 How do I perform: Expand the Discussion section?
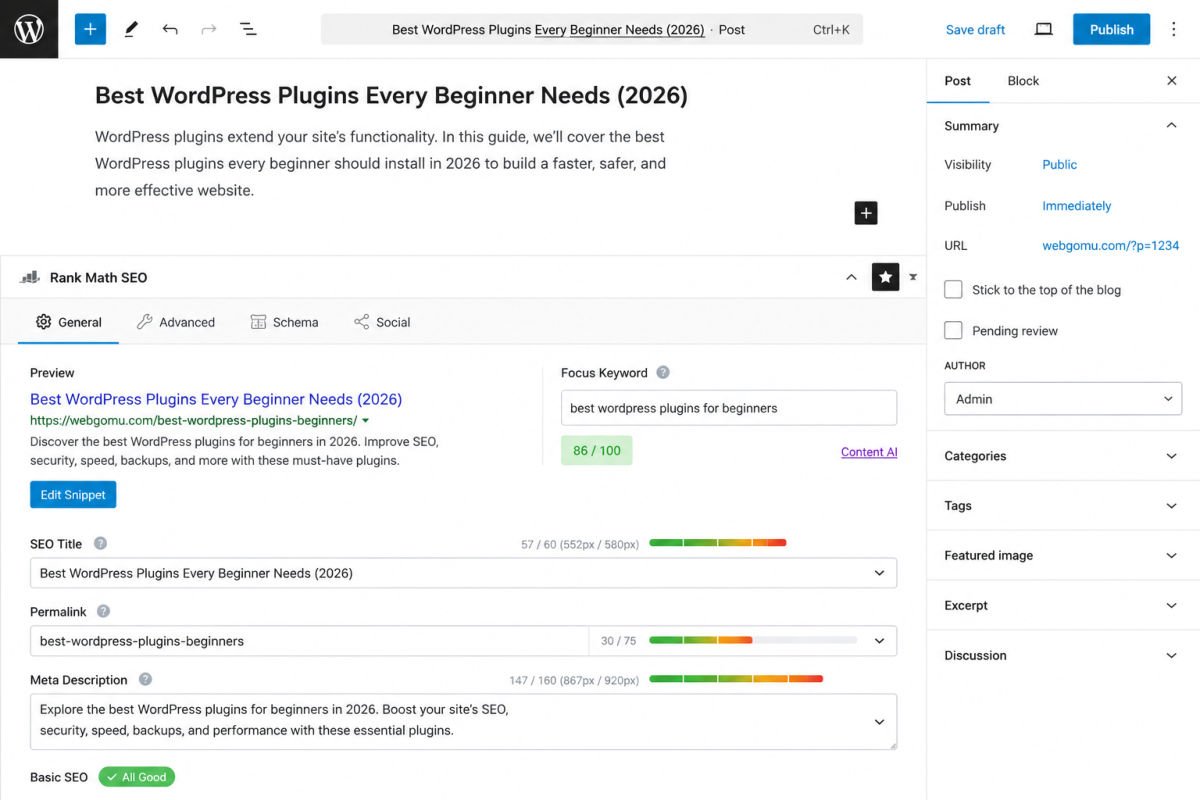pyautogui.click(x=1063, y=656)
